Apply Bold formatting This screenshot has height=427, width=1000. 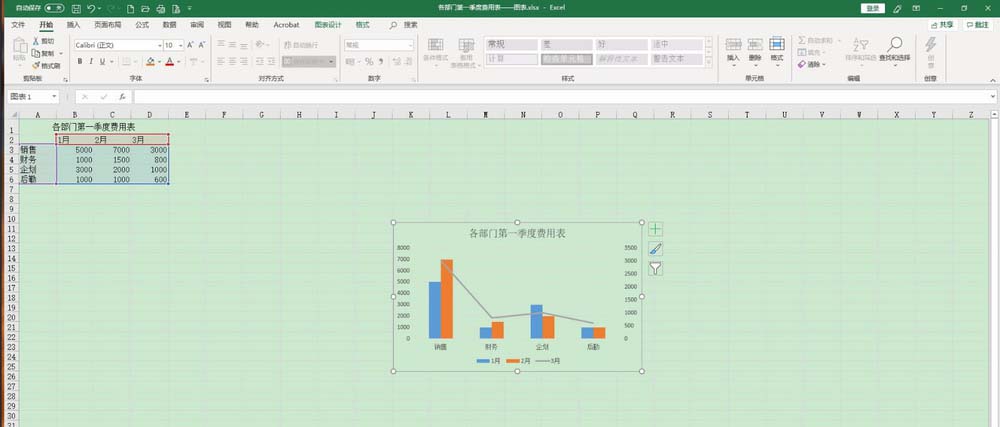[80, 62]
